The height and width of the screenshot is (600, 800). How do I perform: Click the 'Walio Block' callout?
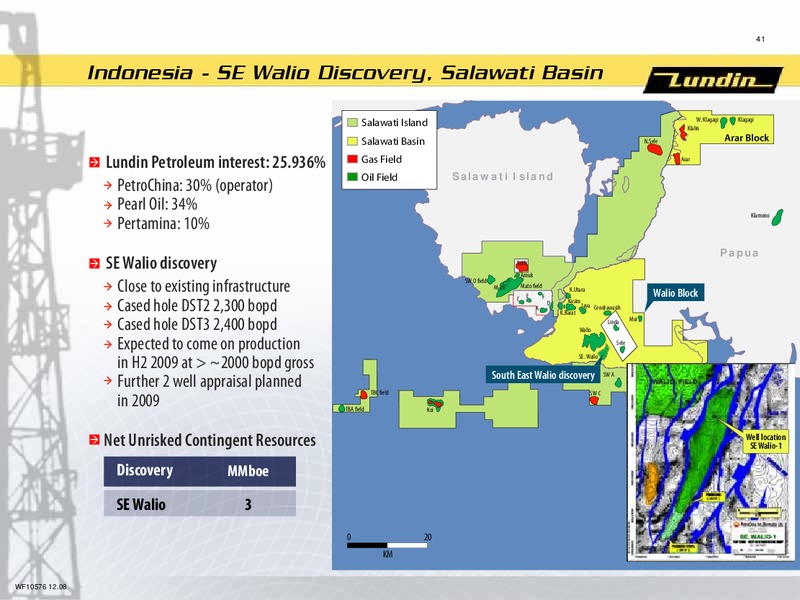675,293
